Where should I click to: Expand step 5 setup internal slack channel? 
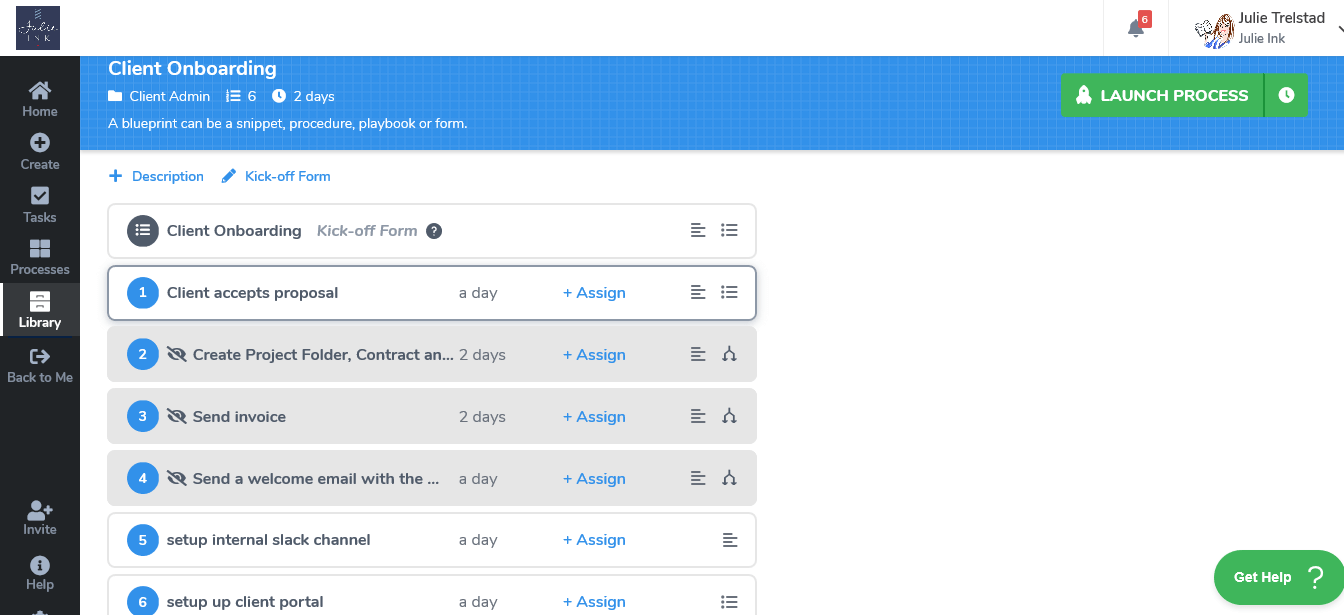pyautogui.click(x=432, y=540)
